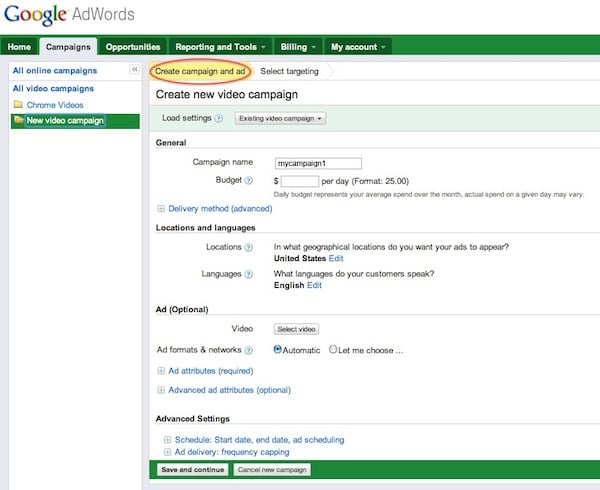Open the Reporting and Tools menu
This screenshot has width=600, height=490.
coord(220,47)
